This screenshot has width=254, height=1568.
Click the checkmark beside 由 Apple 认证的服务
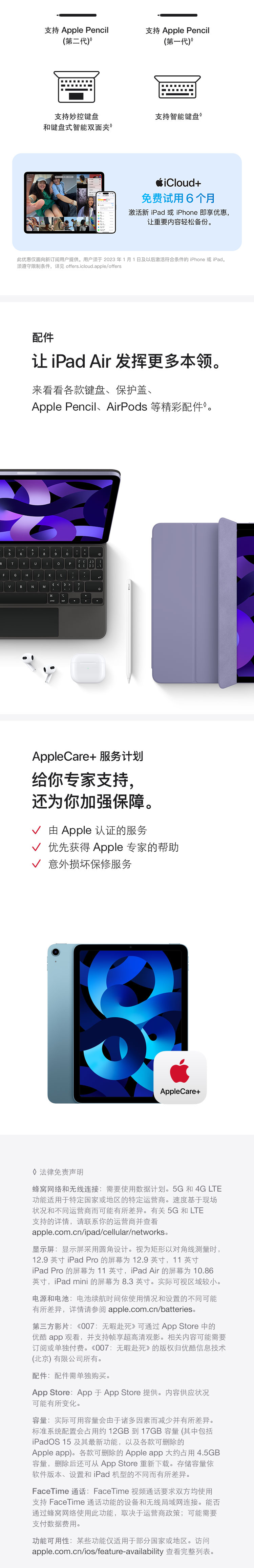click(x=37, y=830)
